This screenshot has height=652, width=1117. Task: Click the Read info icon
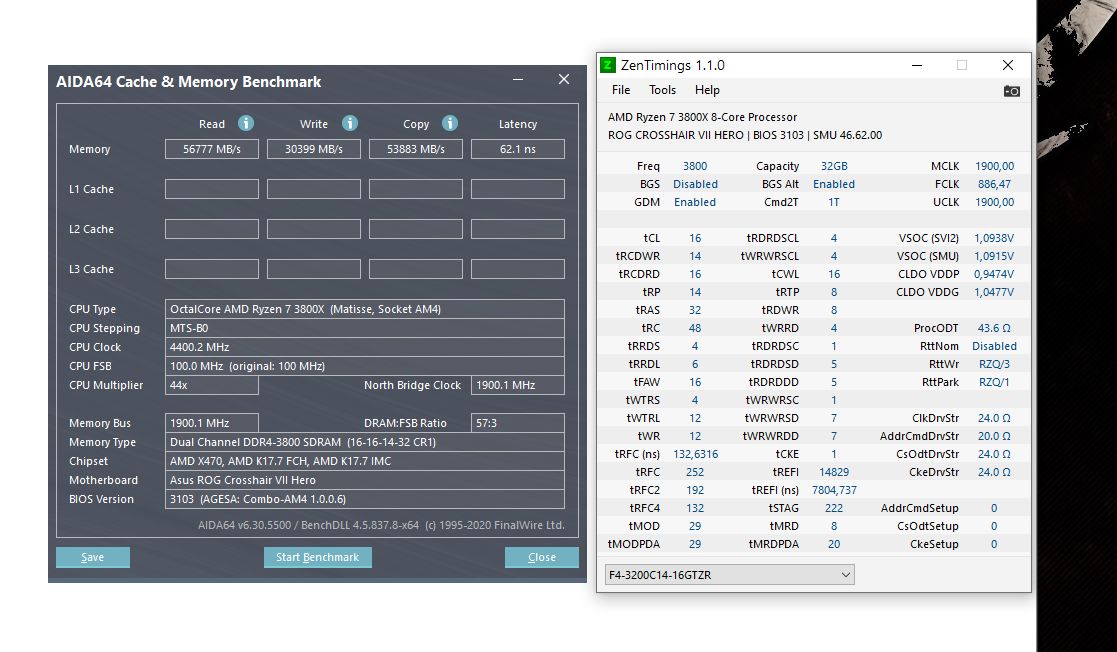245,123
